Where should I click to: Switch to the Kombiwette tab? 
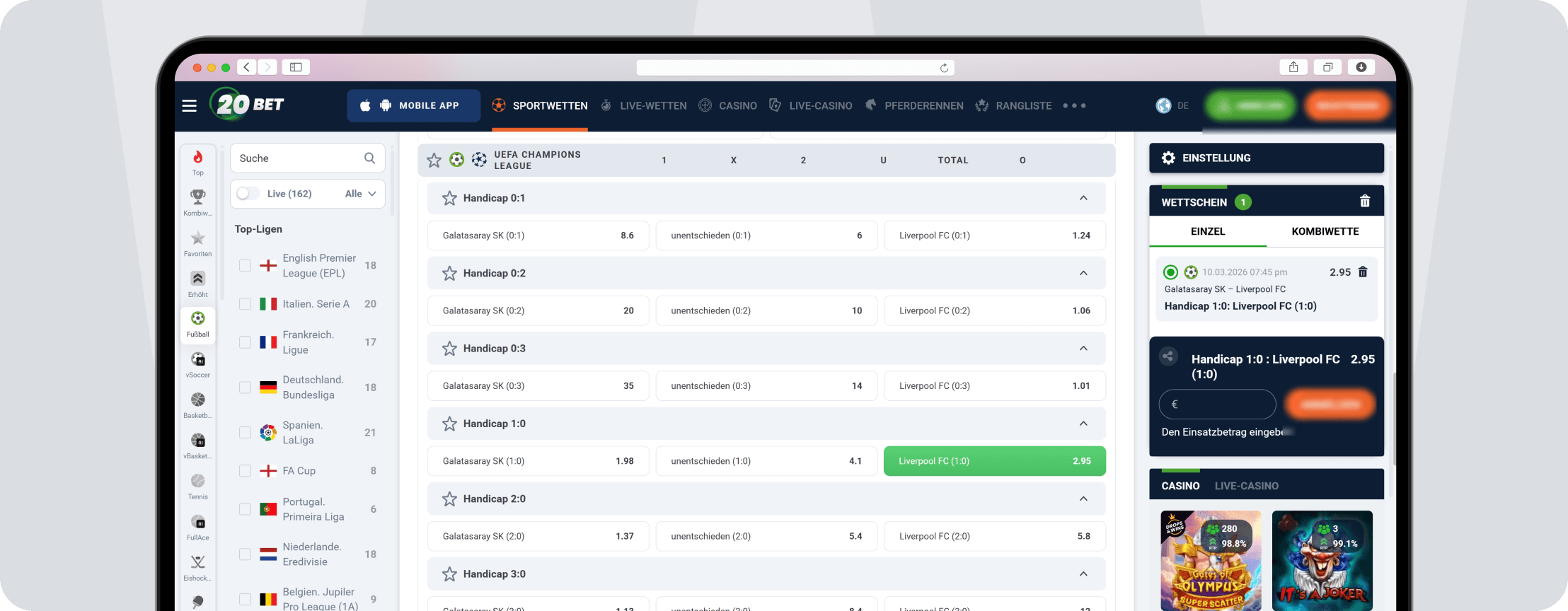[x=1325, y=231]
